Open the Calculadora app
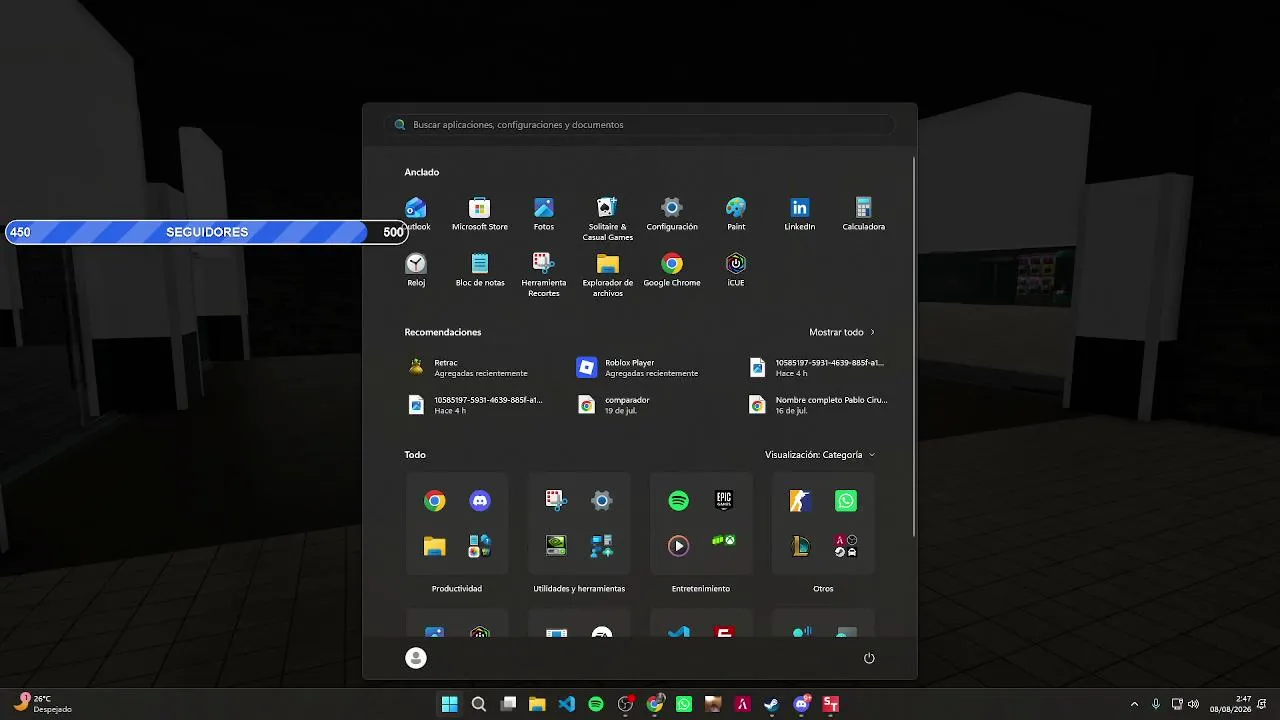Screen dimensions: 1280x720 [x=864, y=213]
